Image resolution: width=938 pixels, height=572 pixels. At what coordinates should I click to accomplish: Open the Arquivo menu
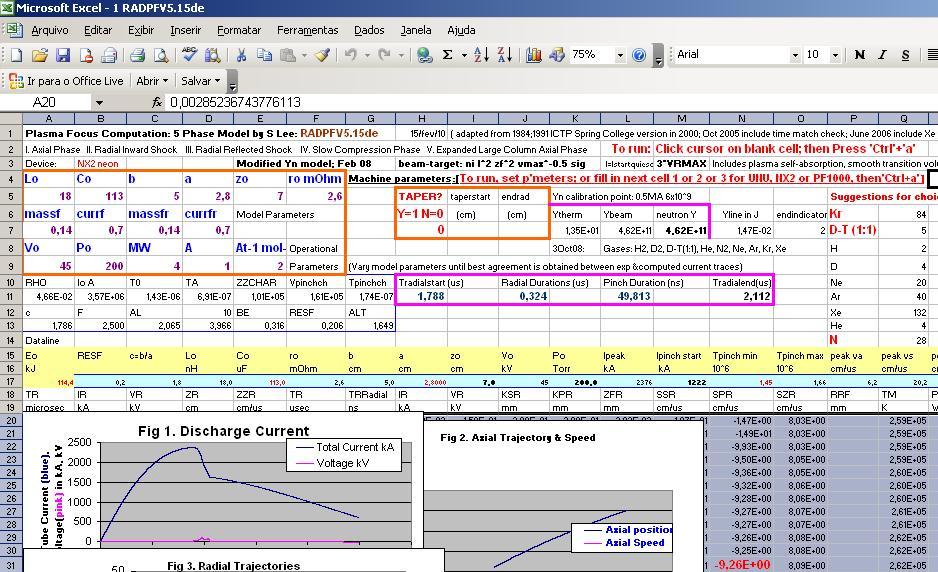pos(50,30)
